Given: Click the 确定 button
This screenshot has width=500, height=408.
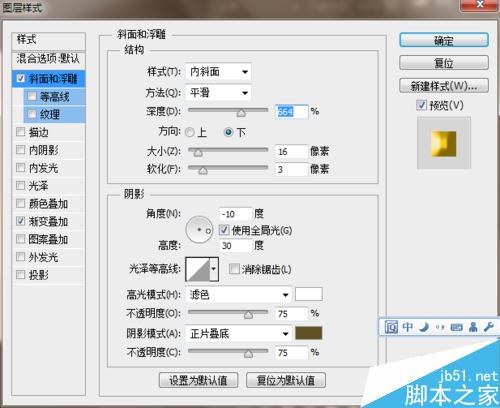Looking at the screenshot, I should click(x=444, y=40).
